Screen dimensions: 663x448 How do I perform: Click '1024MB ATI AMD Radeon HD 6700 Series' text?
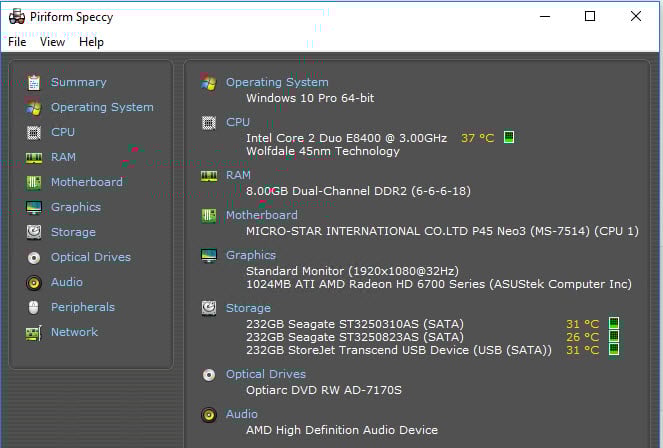click(x=365, y=284)
